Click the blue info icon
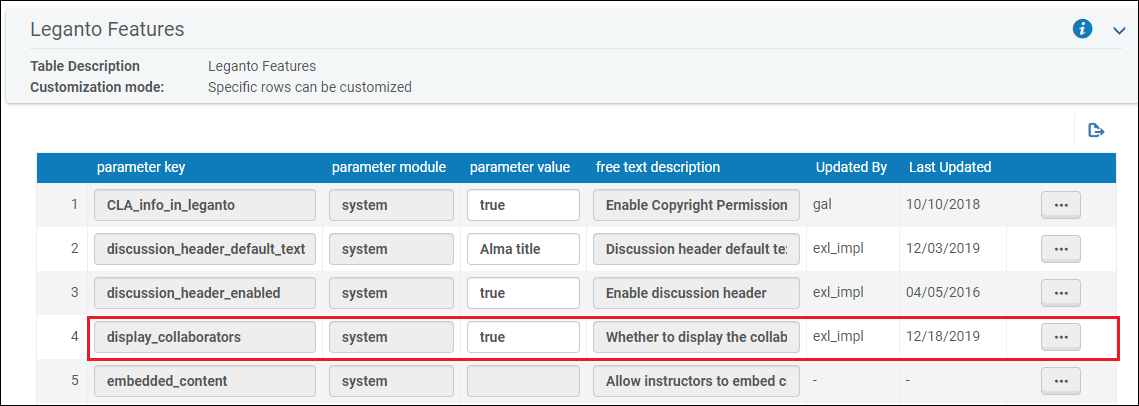This screenshot has width=1139, height=406. [1082, 29]
